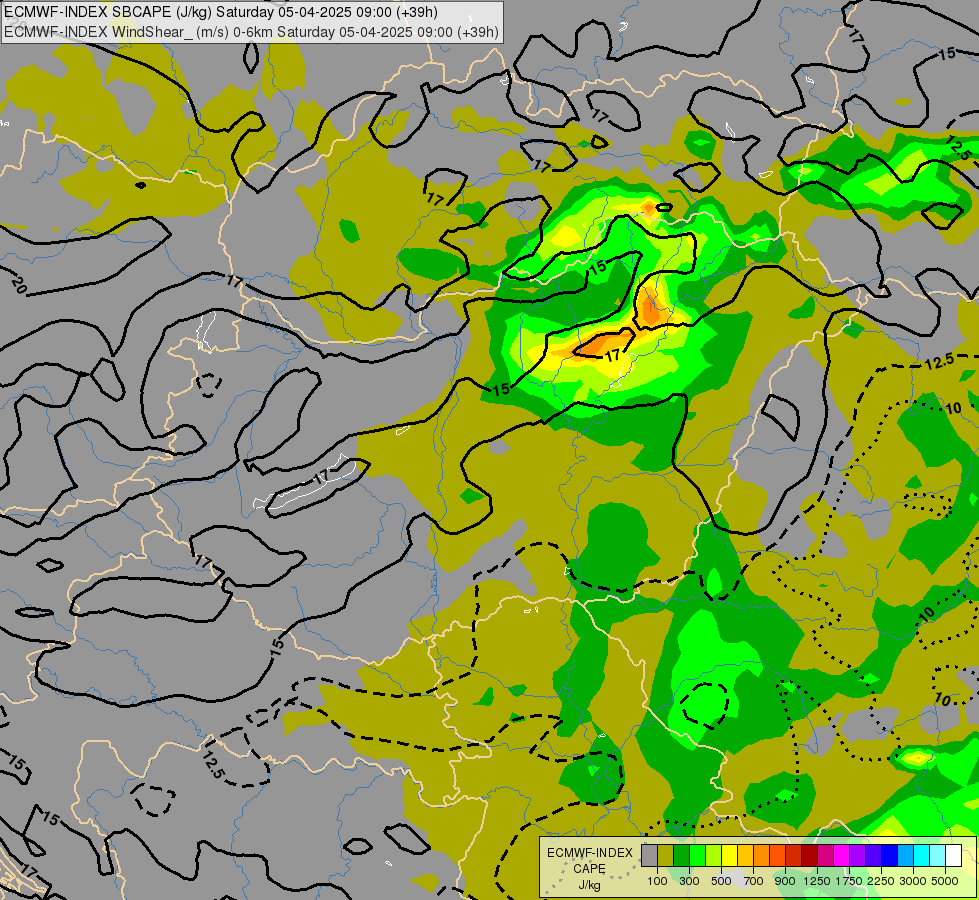
Task: Click the 500 legend tick label
Action: pos(721,881)
